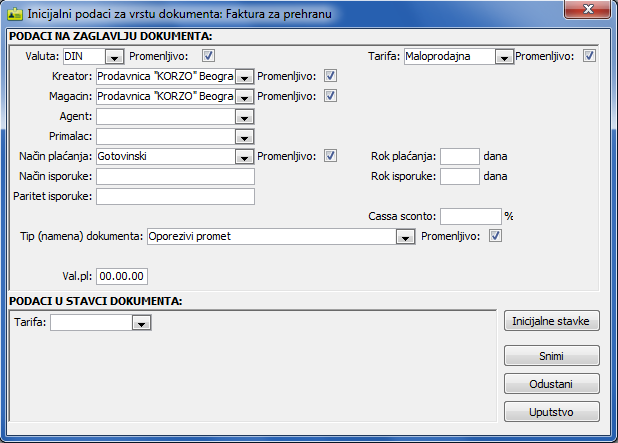Expand Tip (namena) dokumenta dropdown
Screen dimensions: 618x443
point(404,237)
